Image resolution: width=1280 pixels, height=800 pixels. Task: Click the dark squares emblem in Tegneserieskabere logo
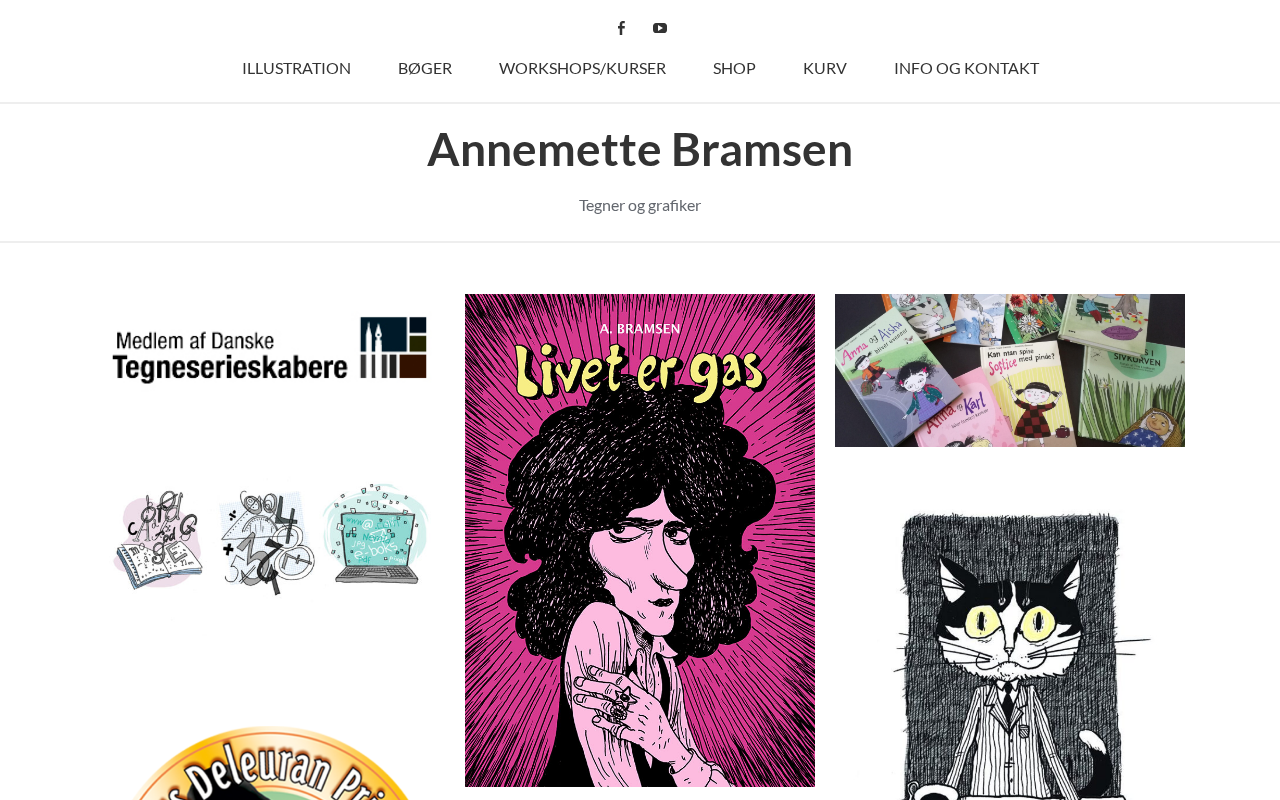tap(394, 348)
